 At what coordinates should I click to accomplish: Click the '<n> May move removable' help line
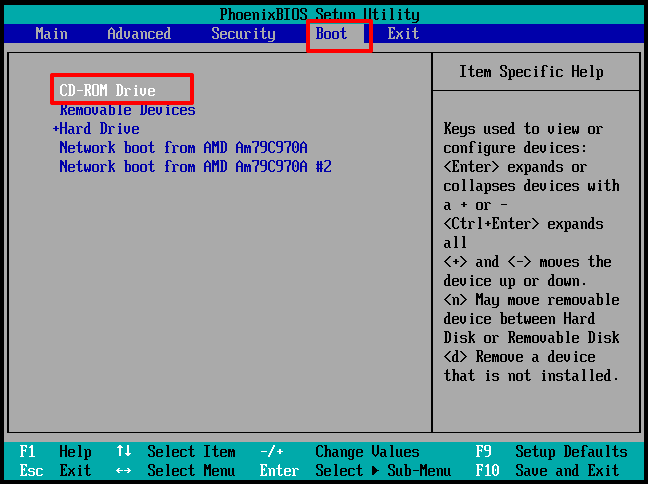point(531,300)
